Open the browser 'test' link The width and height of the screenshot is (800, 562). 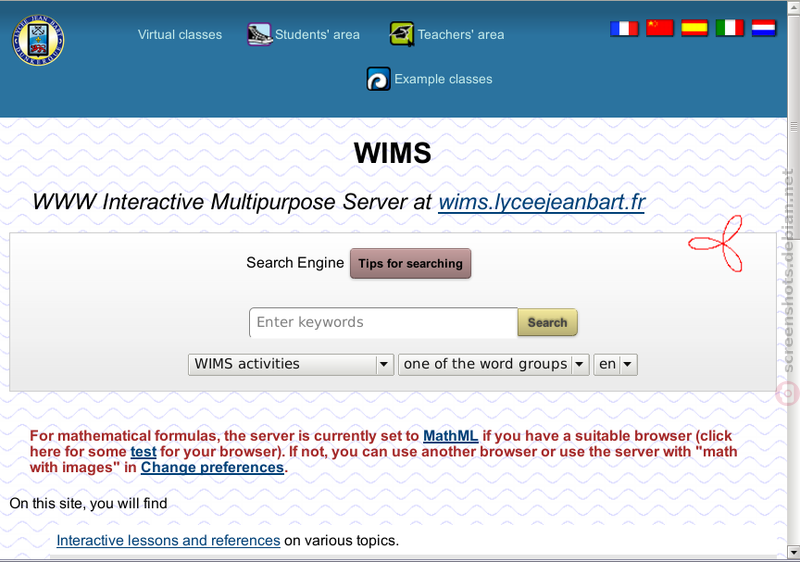pos(143,452)
